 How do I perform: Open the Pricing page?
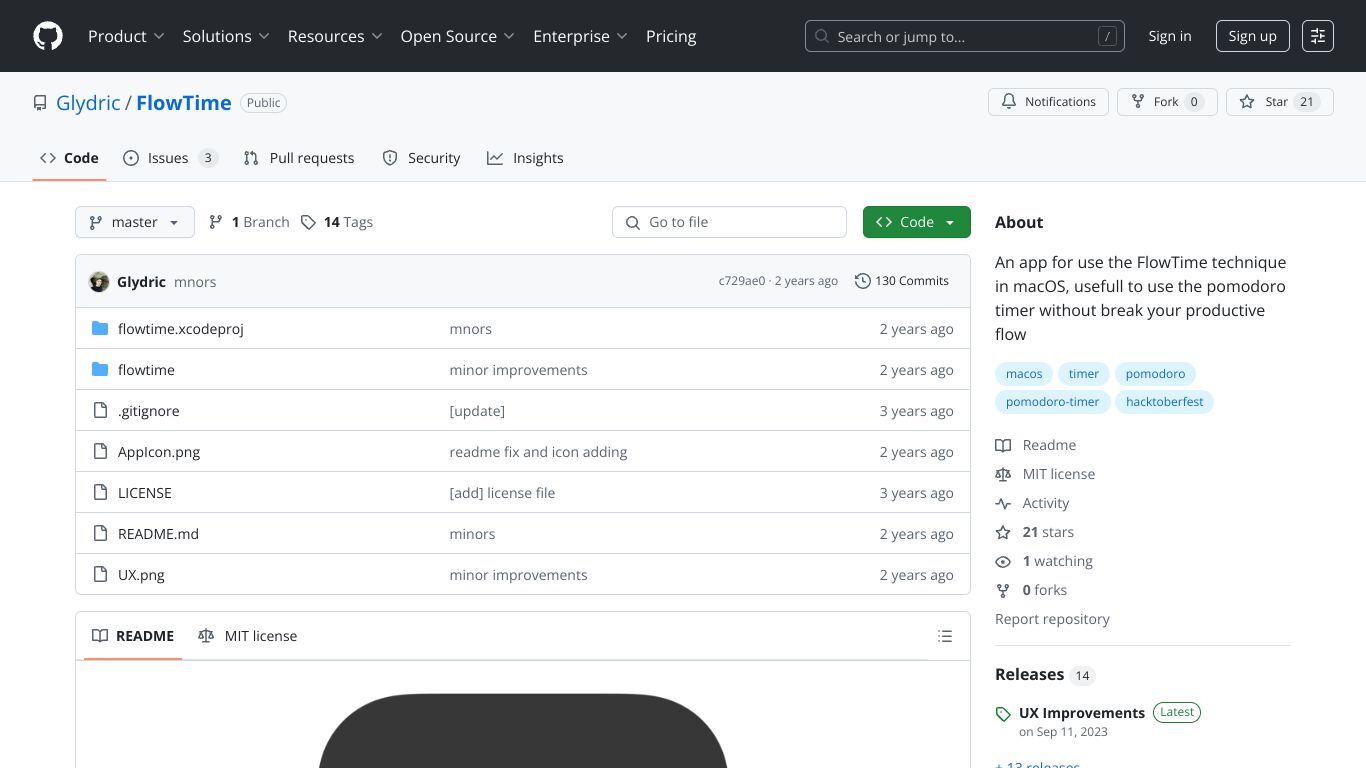click(x=671, y=36)
